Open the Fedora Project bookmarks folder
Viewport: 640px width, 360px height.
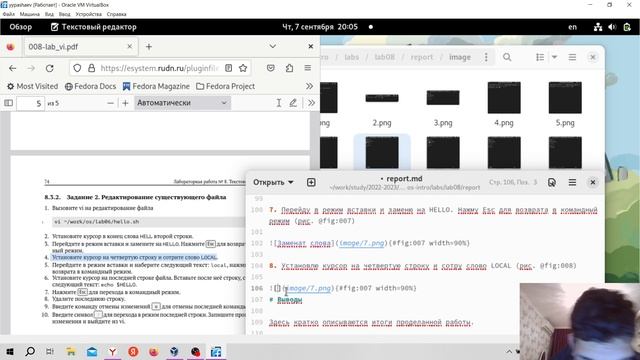225,87
